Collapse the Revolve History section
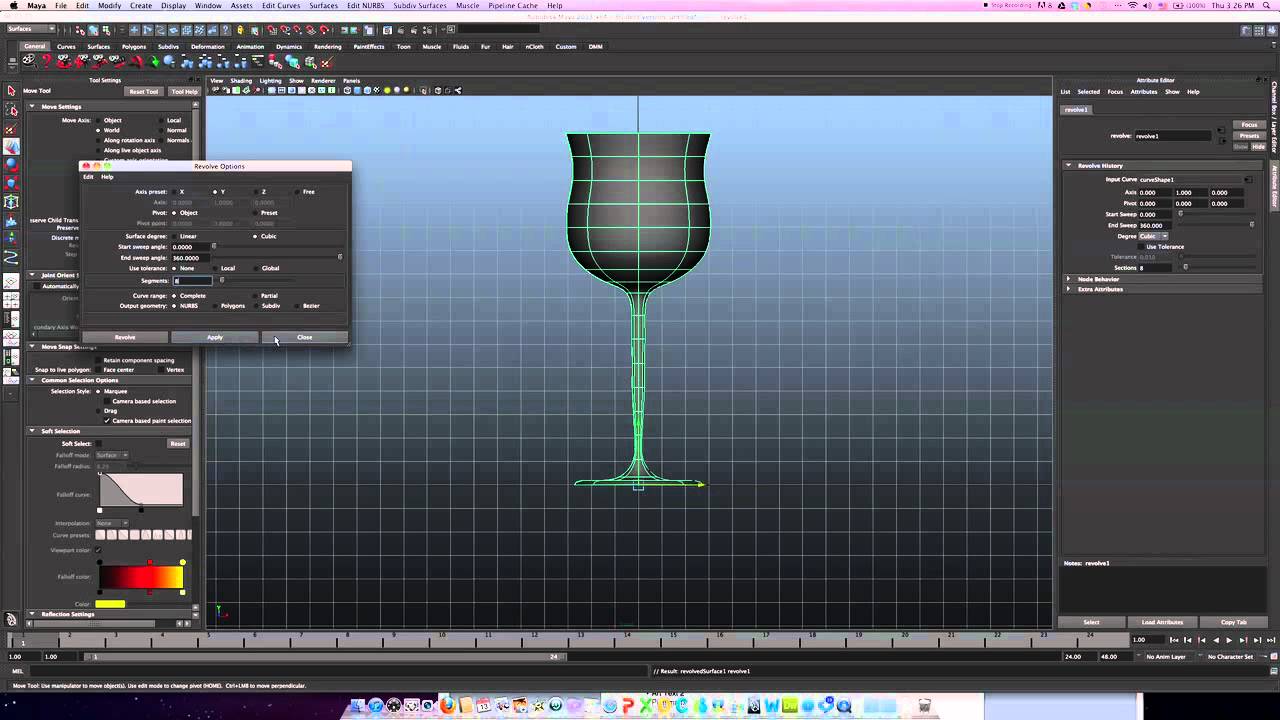The image size is (1280, 720). click(x=1068, y=165)
